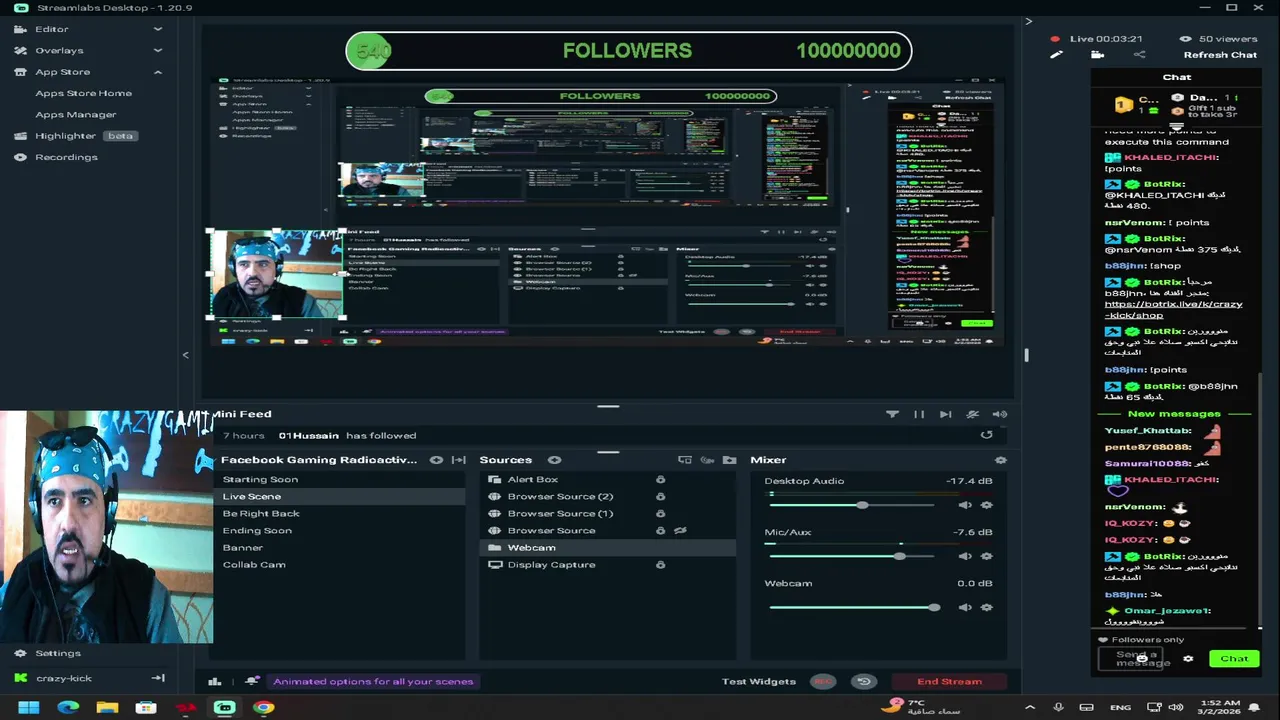Viewport: 1280px width, 720px height.
Task: Mute Mini Feed event sounds
Action: point(999,414)
